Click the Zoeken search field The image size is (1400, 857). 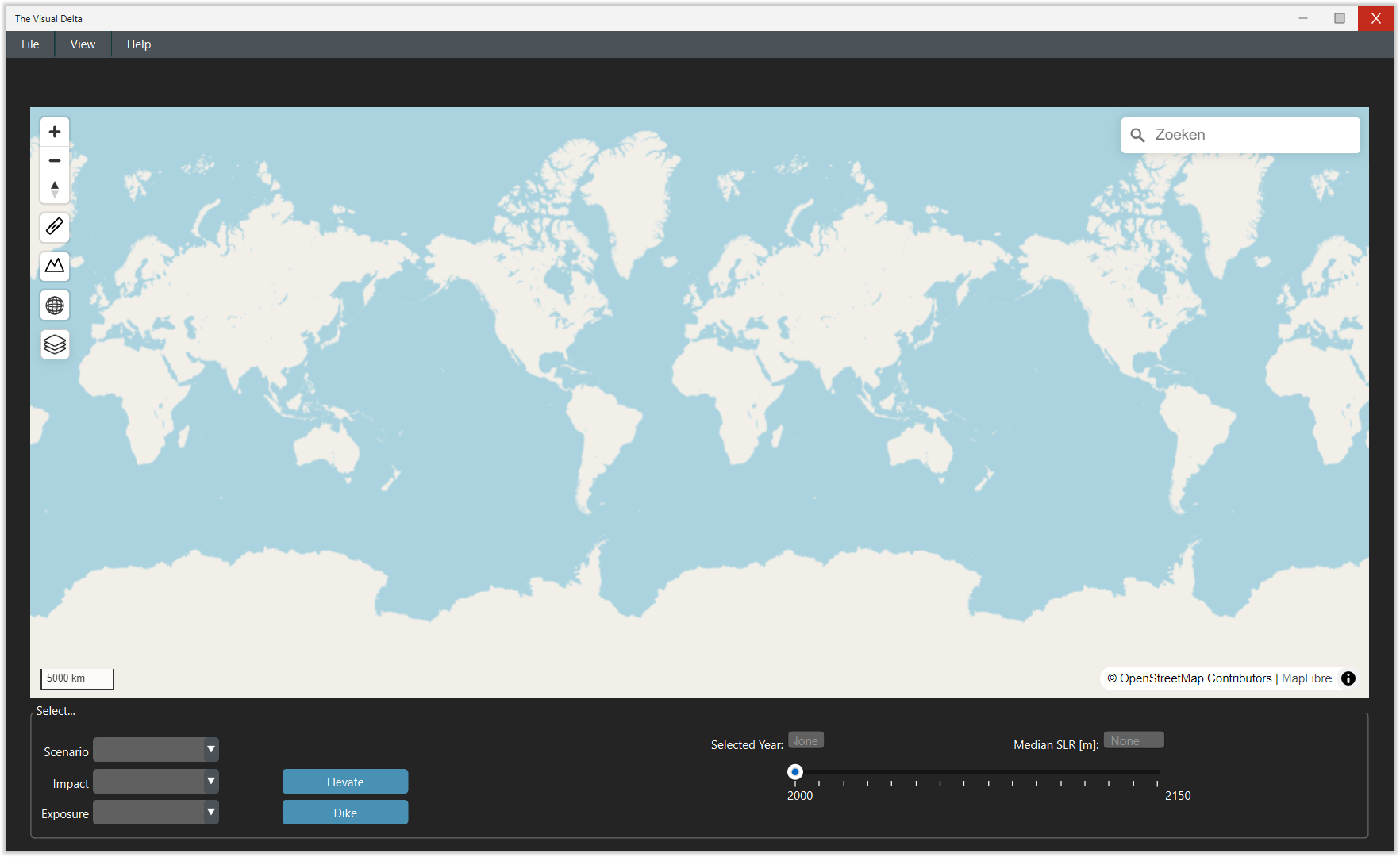[x=1240, y=135]
